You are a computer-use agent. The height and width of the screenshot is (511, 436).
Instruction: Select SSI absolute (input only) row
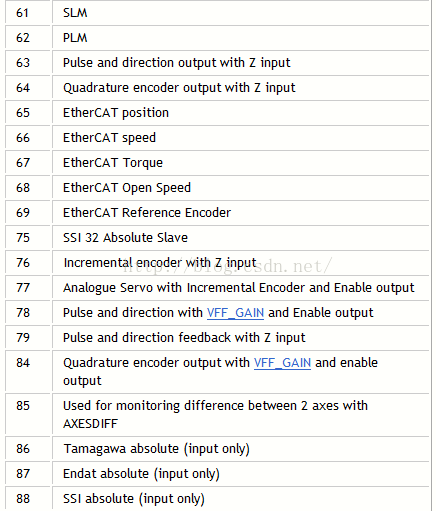click(217, 499)
